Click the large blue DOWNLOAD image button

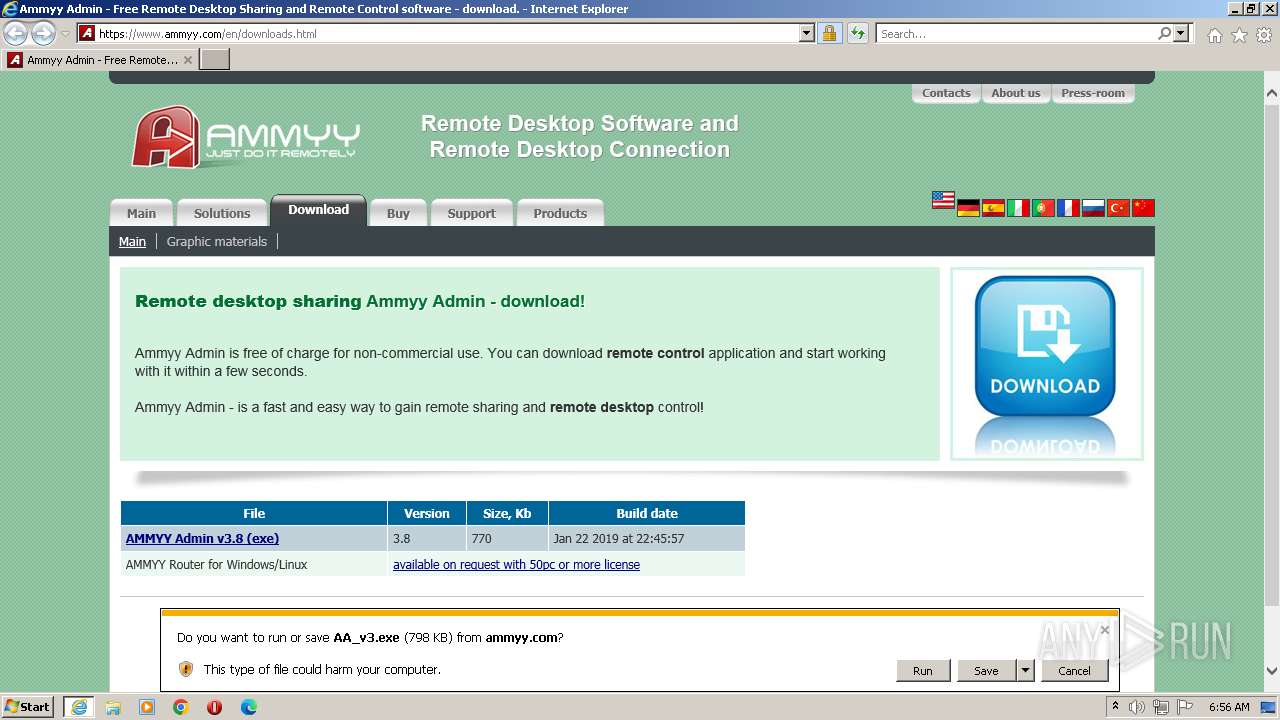pyautogui.click(x=1046, y=347)
